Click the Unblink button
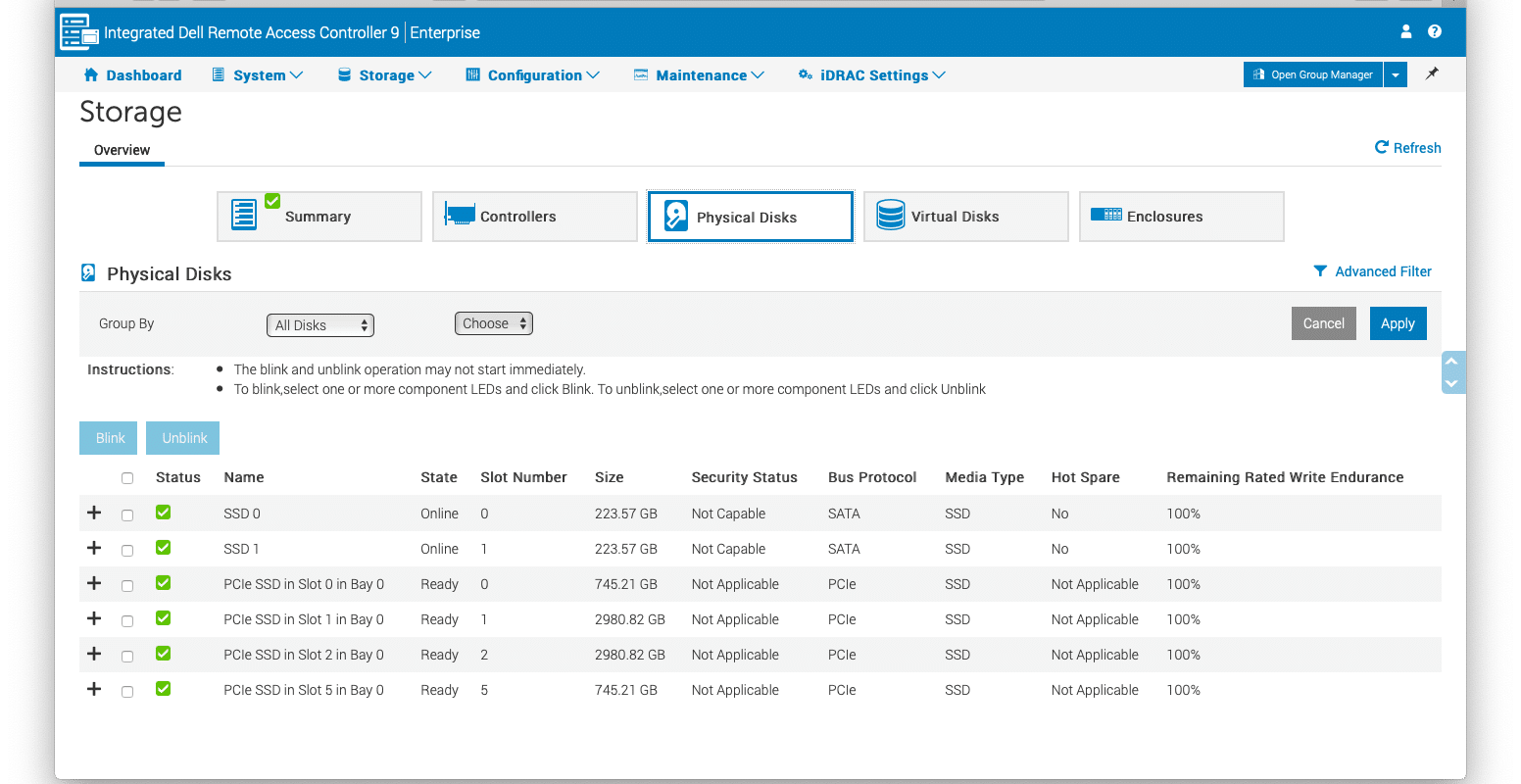The height and width of the screenshot is (784, 1521). point(184,438)
